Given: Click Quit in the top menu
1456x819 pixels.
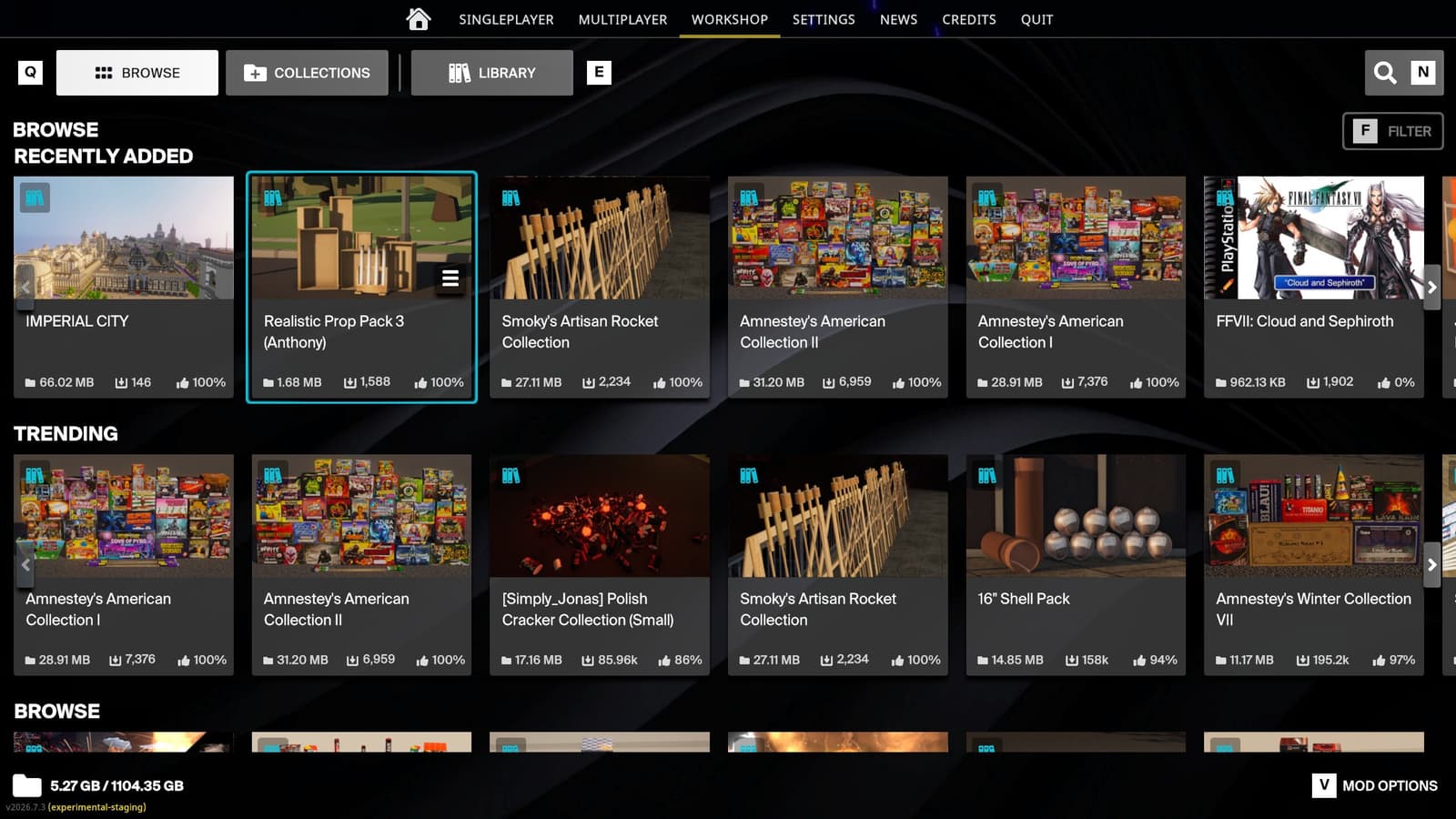Looking at the screenshot, I should pos(1036,19).
